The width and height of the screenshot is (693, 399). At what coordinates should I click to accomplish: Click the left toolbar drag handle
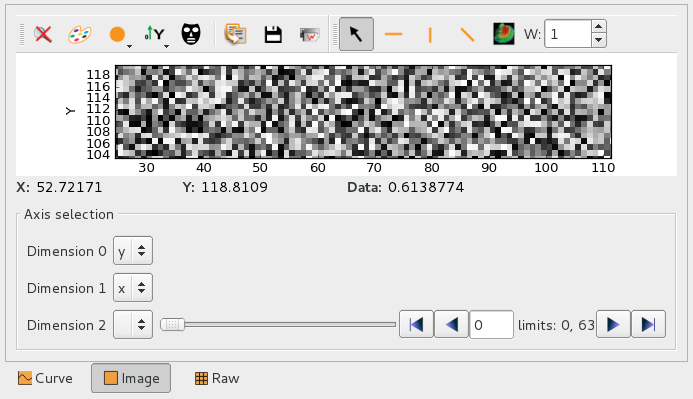coord(22,34)
